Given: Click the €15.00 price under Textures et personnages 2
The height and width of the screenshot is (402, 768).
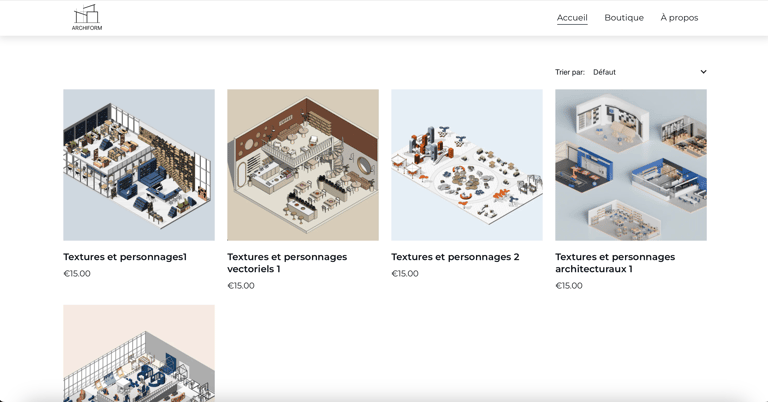Looking at the screenshot, I should (x=405, y=274).
